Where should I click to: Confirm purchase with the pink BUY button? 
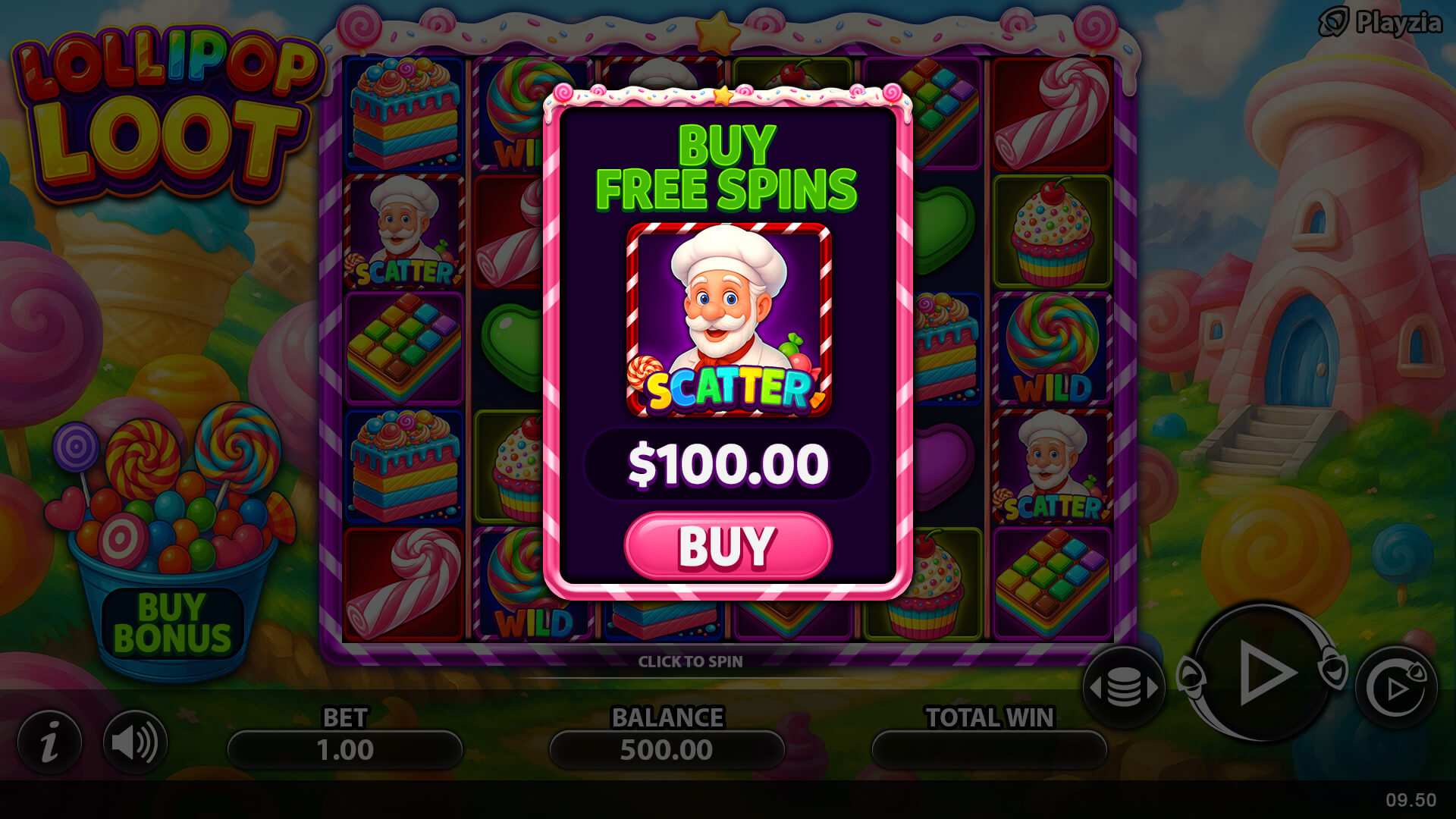click(728, 546)
